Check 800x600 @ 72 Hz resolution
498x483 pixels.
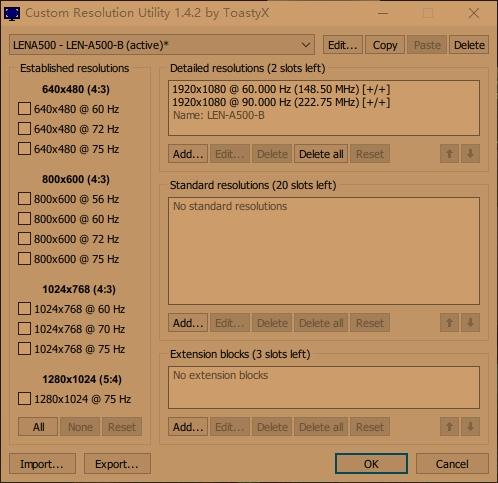click(24, 239)
